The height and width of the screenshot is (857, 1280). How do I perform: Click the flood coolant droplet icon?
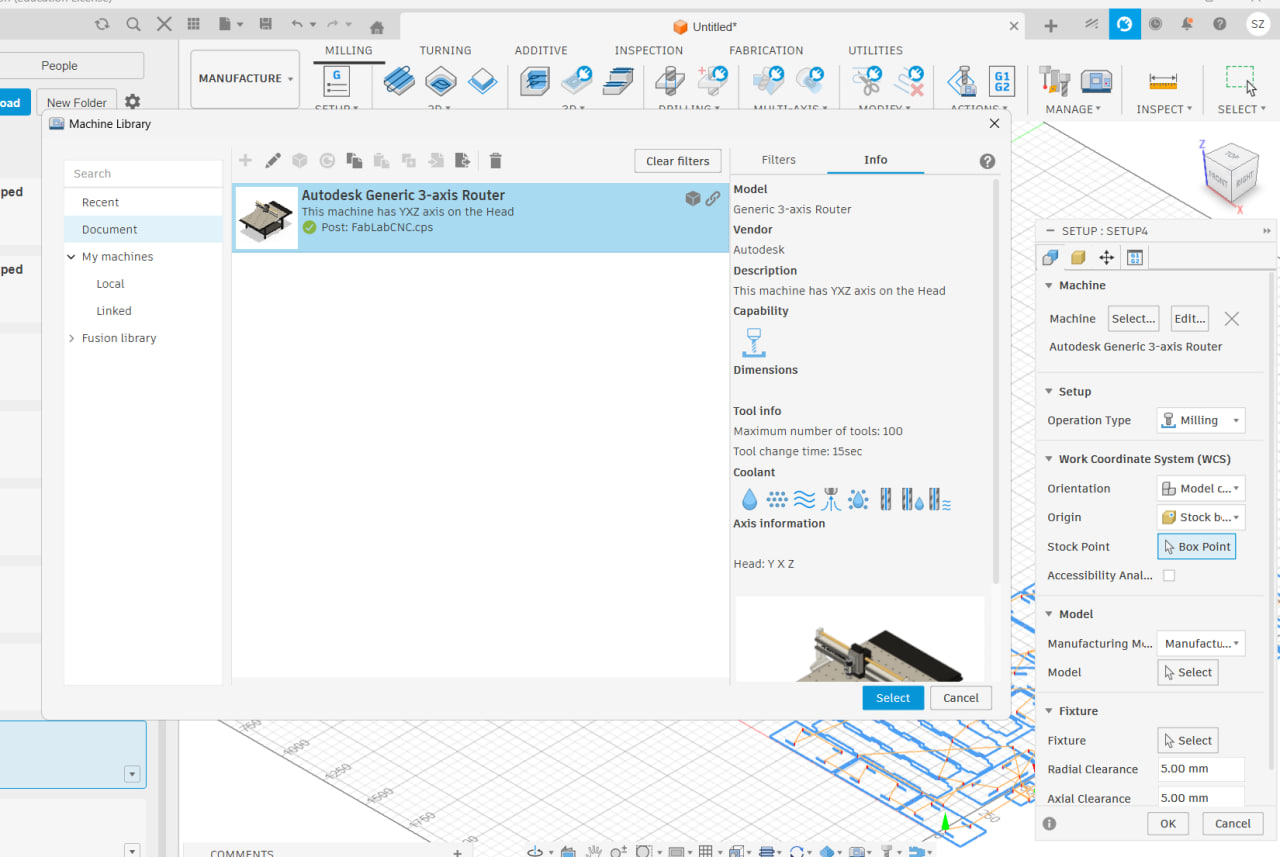pos(749,499)
